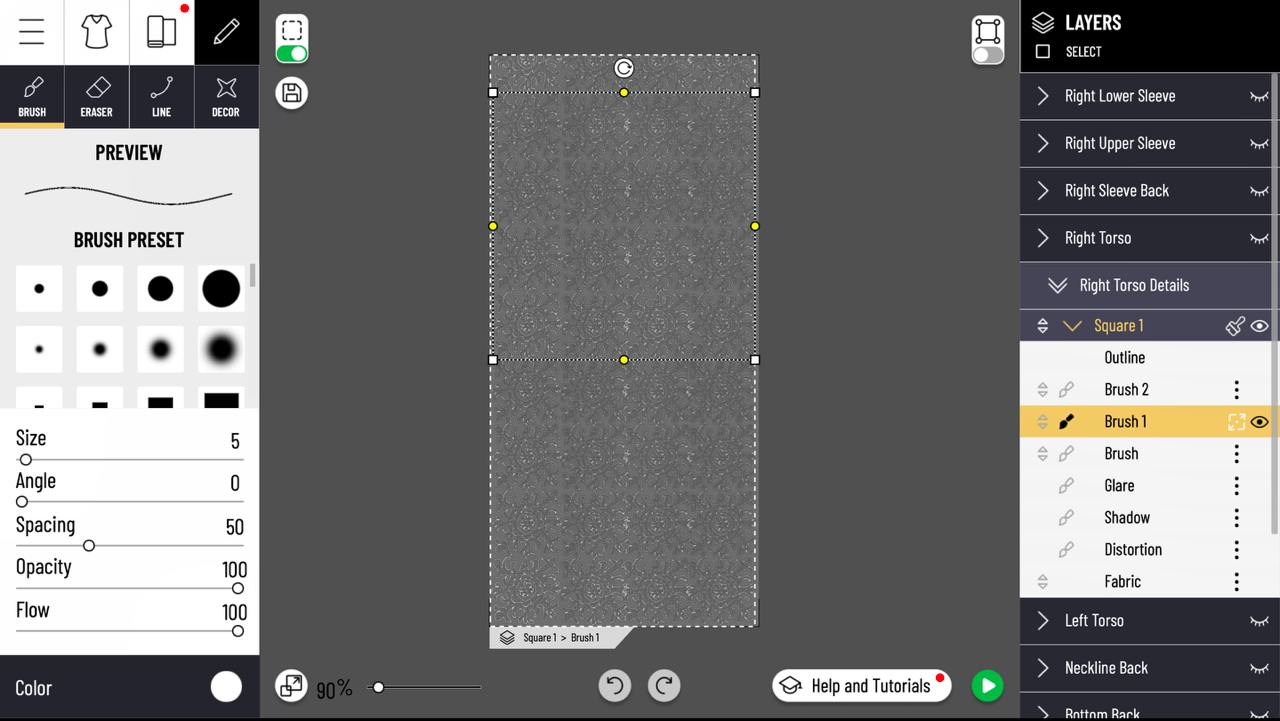Select the Brush tool
Image resolution: width=1280 pixels, height=721 pixels.
click(x=32, y=97)
